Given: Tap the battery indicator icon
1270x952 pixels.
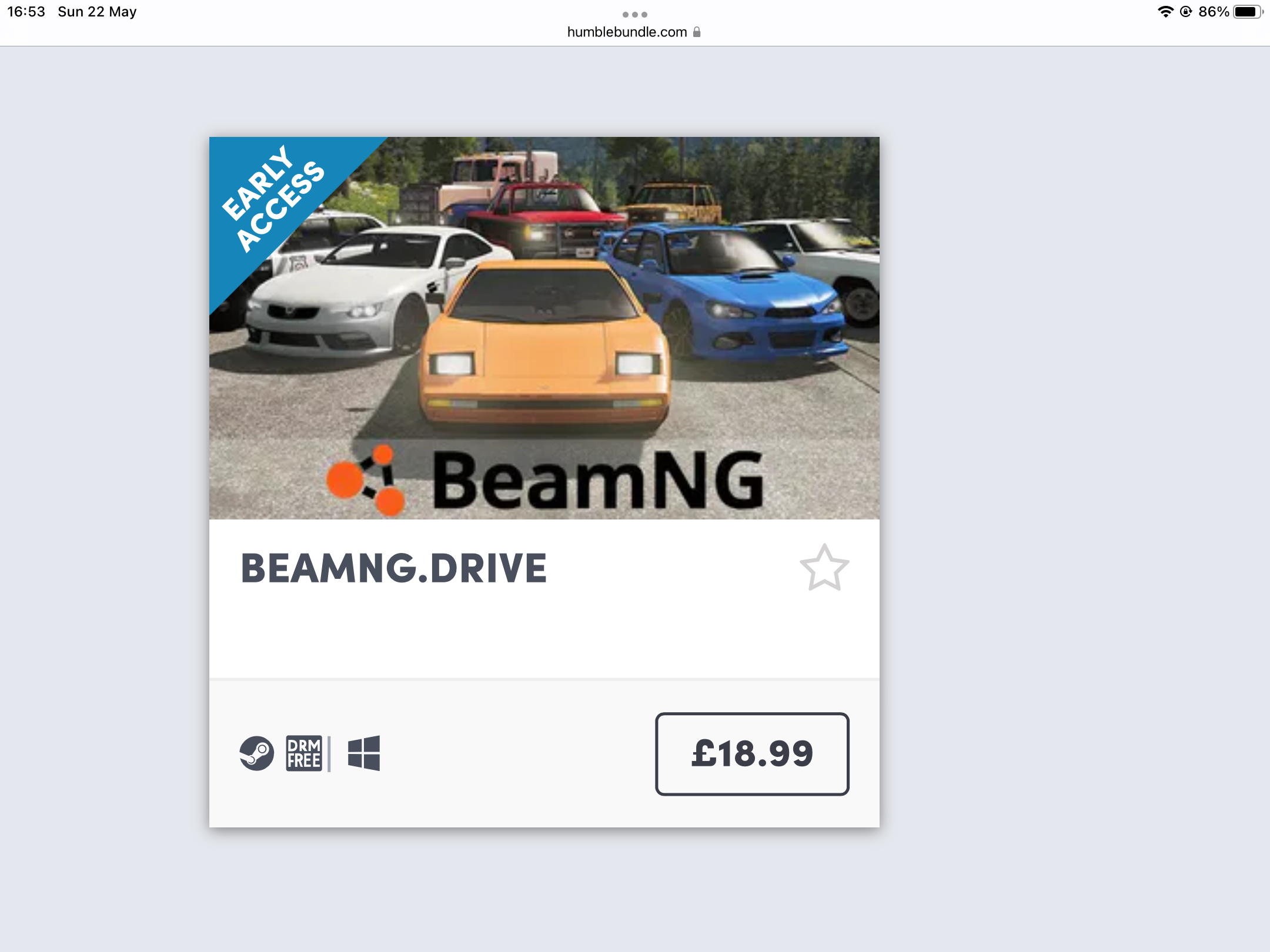Looking at the screenshot, I should coord(1248,12).
